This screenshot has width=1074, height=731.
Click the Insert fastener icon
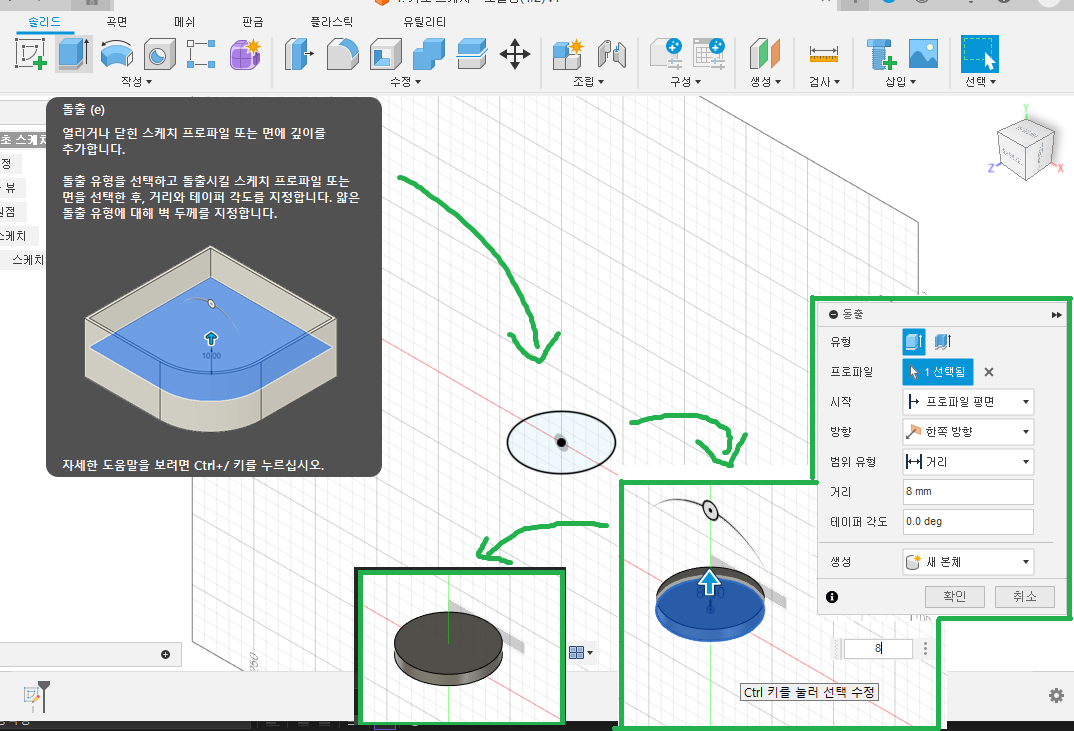click(881, 54)
